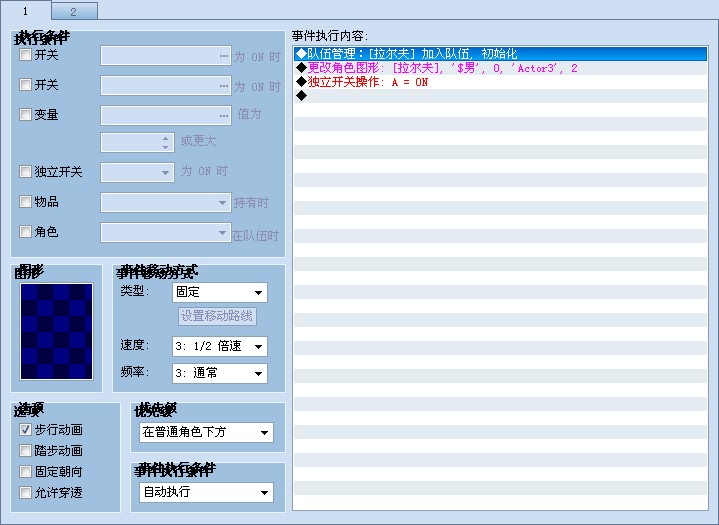
Task: Open the 自动执行 trigger dropdown
Action: click(x=206, y=492)
